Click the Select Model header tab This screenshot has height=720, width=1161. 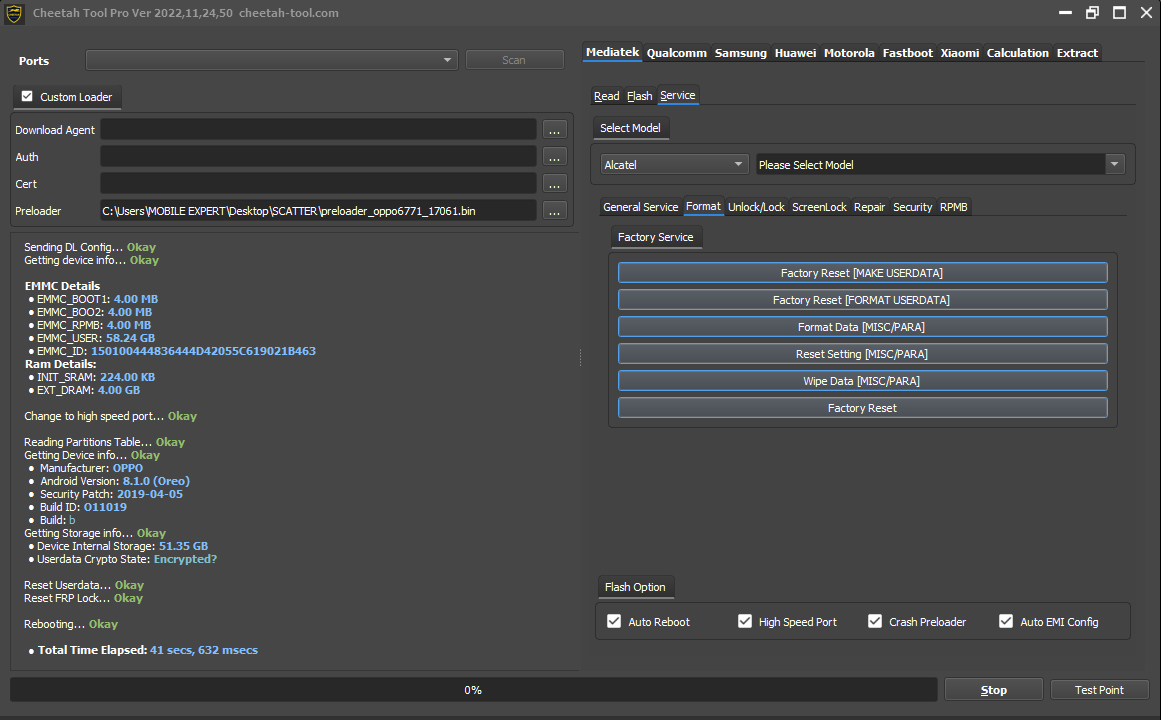click(x=630, y=128)
